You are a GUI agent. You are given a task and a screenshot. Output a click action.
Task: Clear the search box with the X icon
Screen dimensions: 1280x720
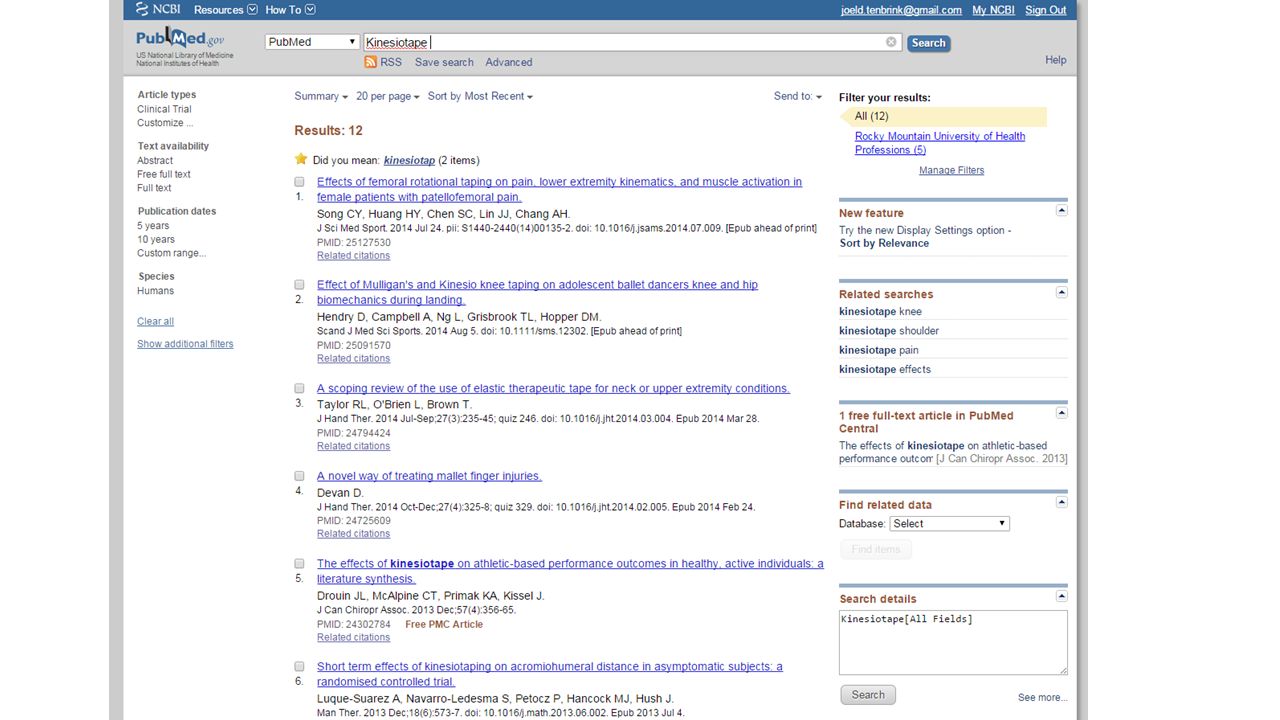[x=891, y=42]
